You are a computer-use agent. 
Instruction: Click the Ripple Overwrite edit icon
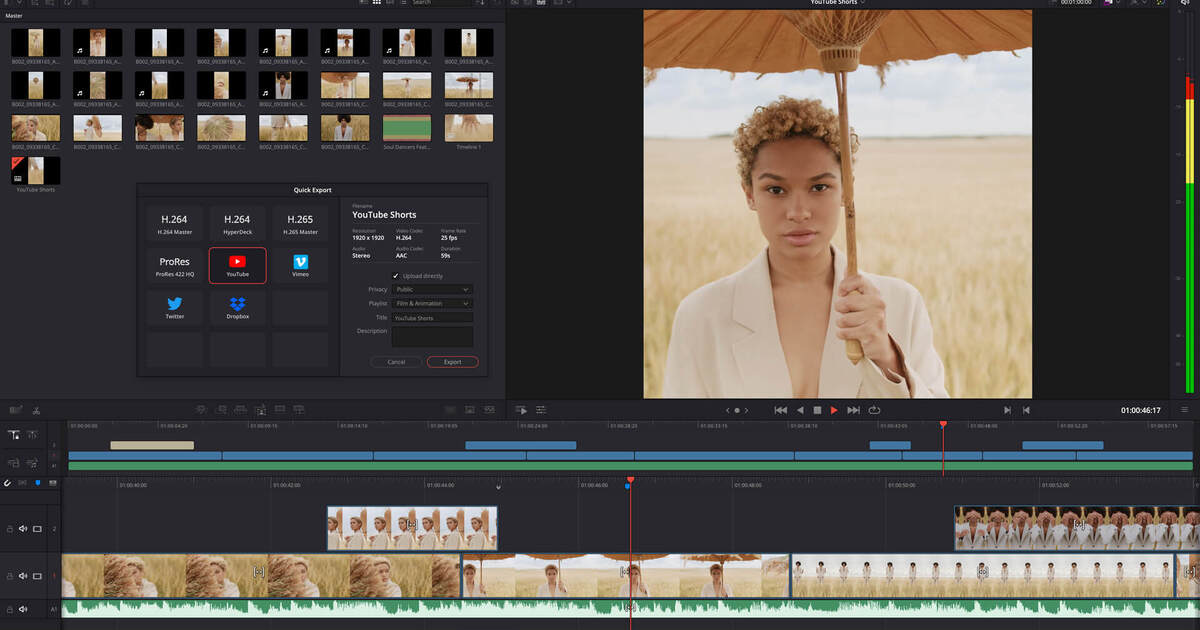(x=241, y=410)
